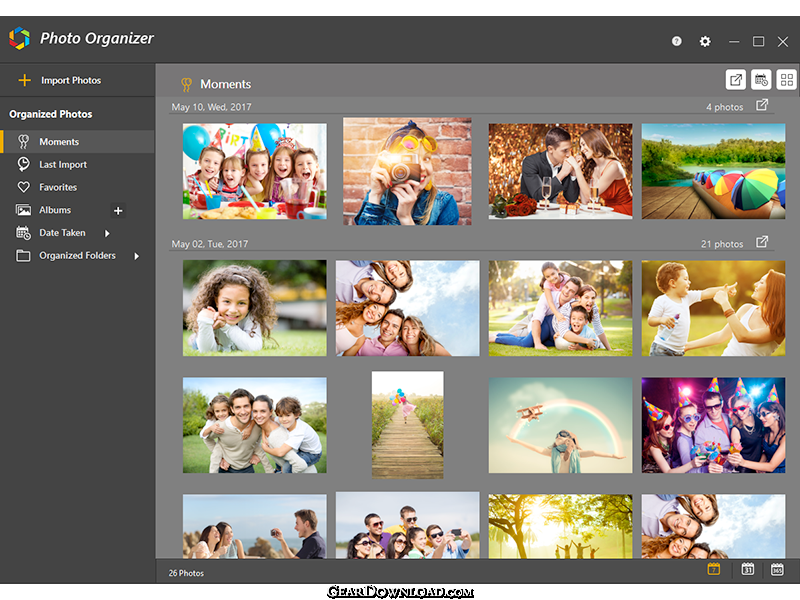
Task: Select the family piggyback photo
Action: click(255, 425)
